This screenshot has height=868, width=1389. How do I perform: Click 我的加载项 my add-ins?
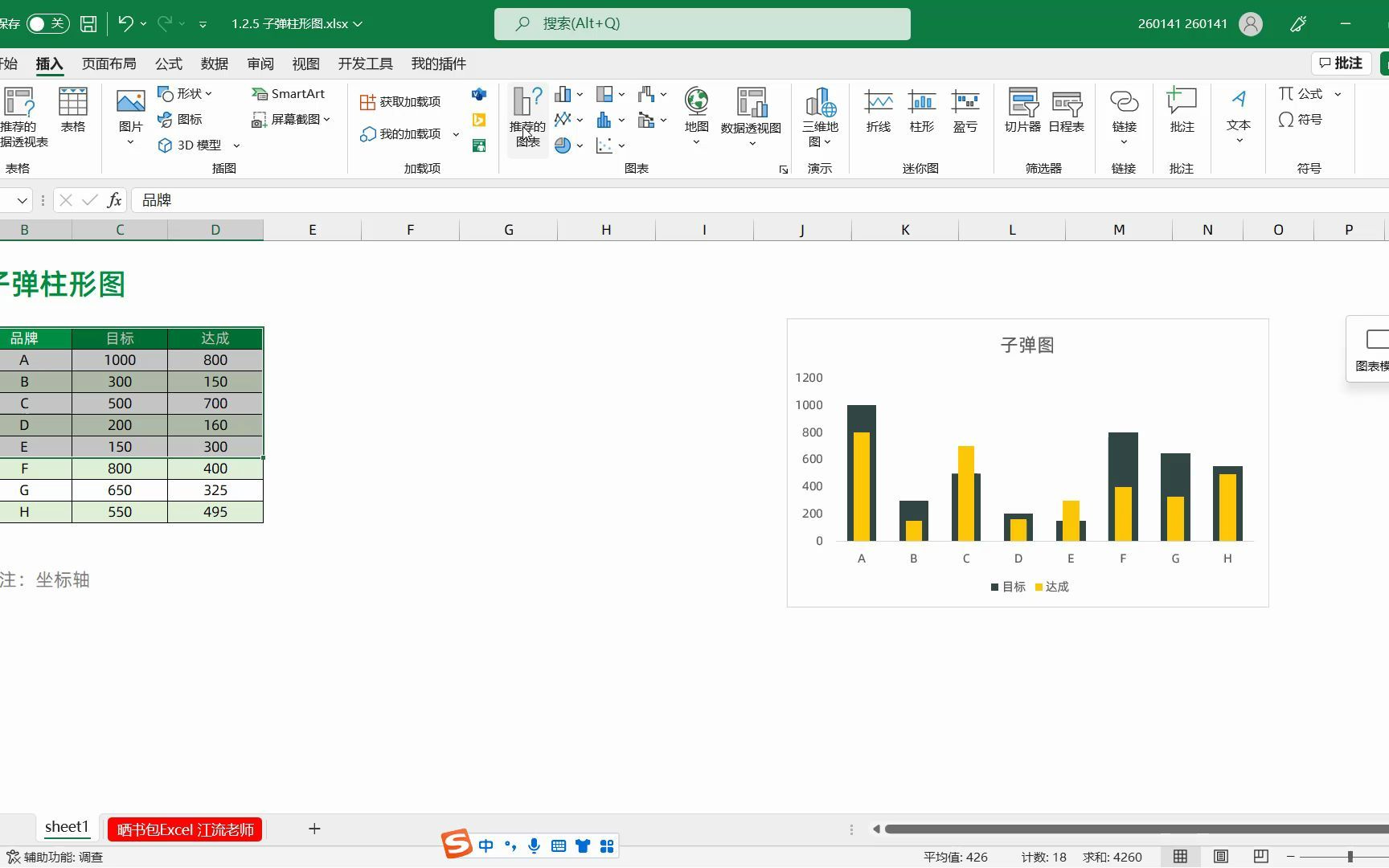click(400, 133)
